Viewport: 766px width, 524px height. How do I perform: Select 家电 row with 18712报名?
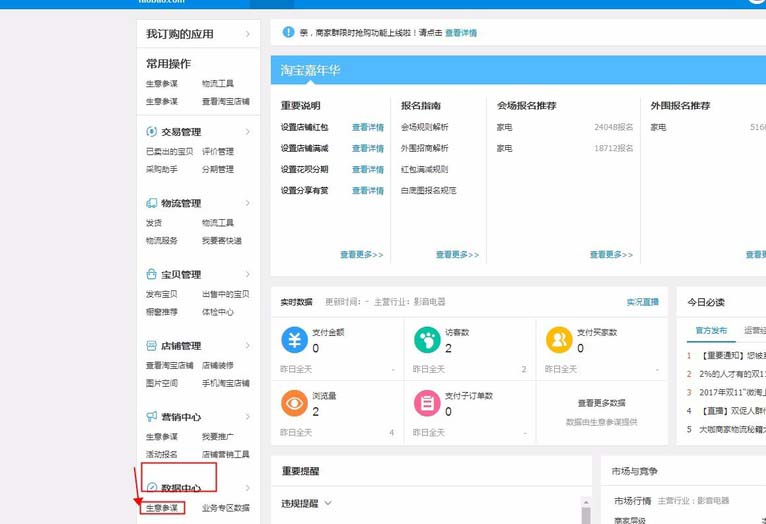coord(564,148)
